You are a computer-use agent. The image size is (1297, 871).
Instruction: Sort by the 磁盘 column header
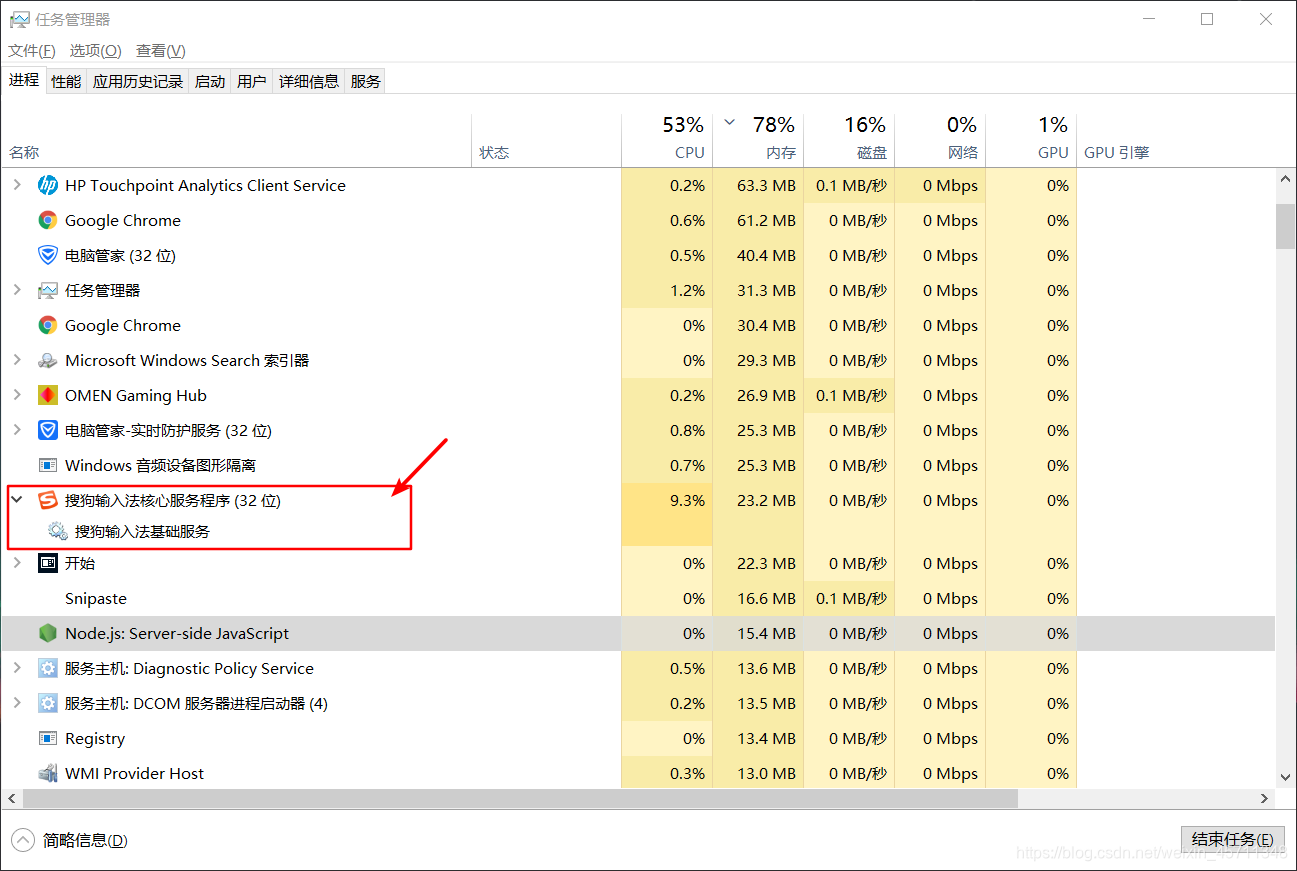click(x=849, y=140)
